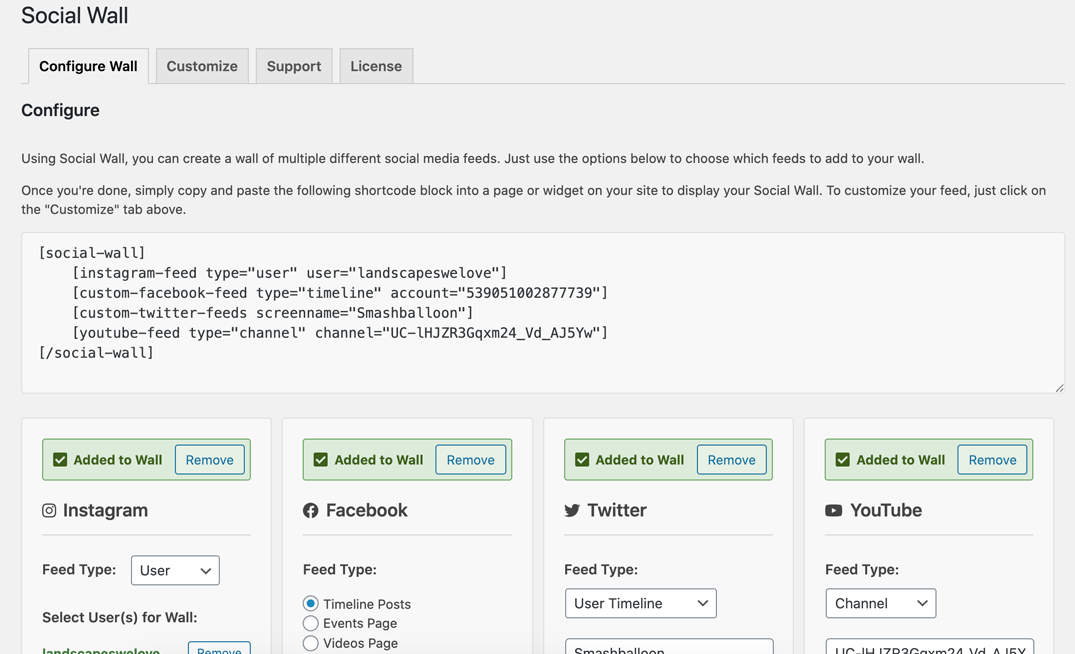Select the Events Page radio button
The height and width of the screenshot is (654, 1075).
309,623
